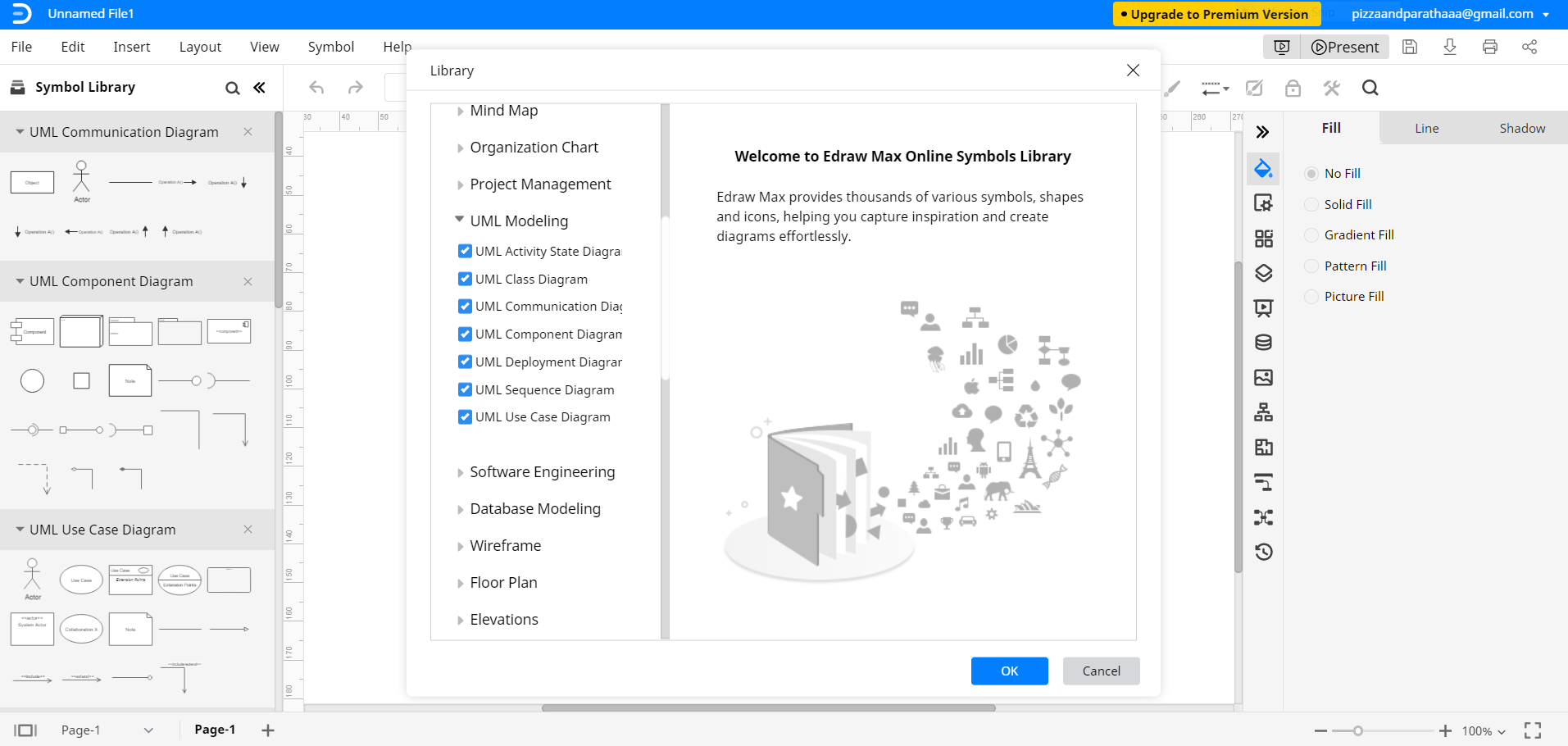The image size is (1568, 746).
Task: Open the Insert menu
Action: pos(132,47)
